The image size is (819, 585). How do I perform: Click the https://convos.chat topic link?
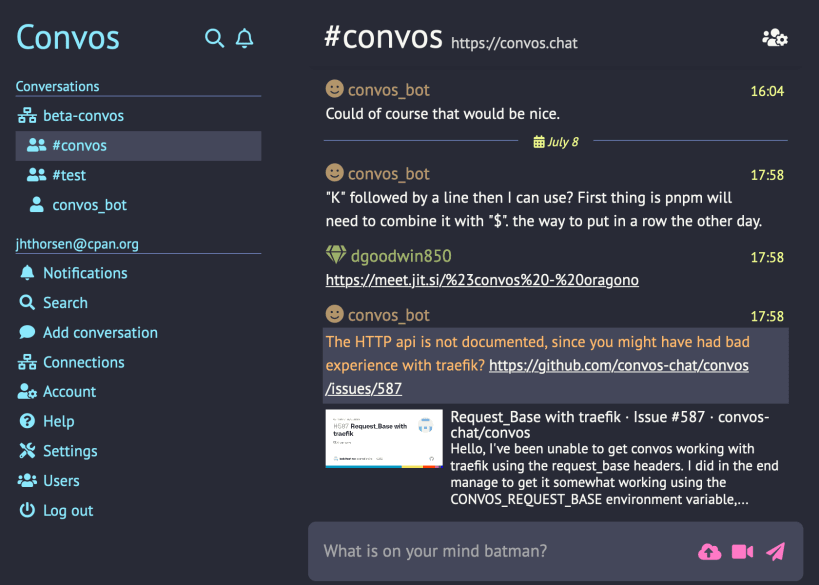514,43
